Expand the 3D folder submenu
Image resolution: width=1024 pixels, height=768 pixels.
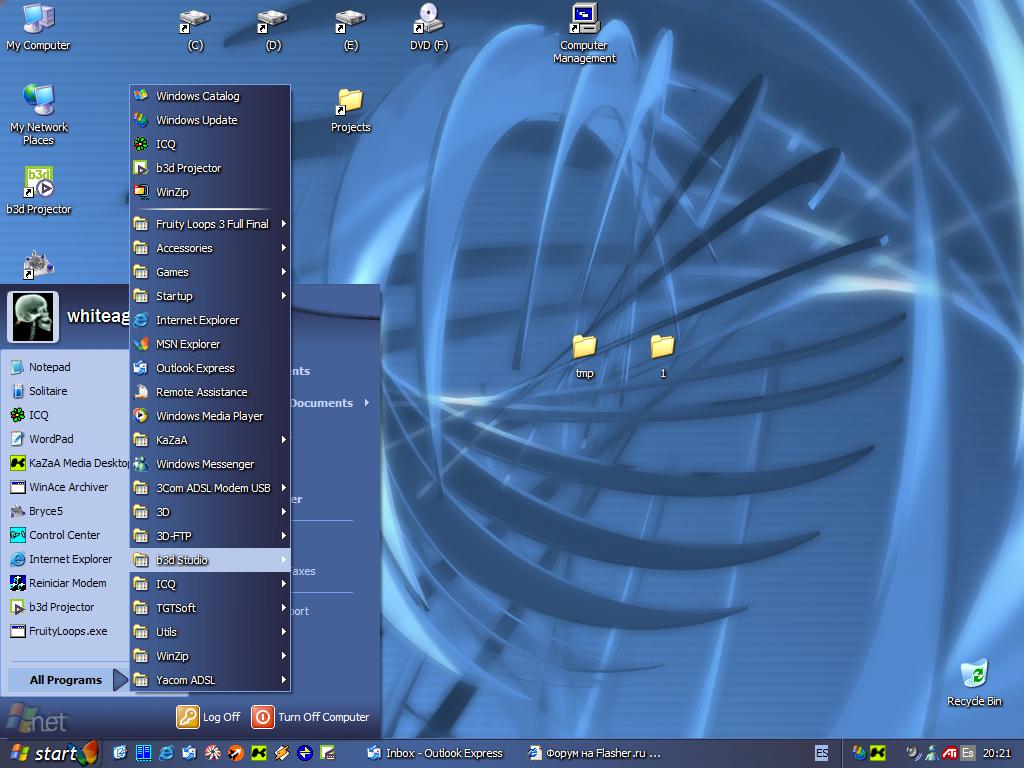210,512
